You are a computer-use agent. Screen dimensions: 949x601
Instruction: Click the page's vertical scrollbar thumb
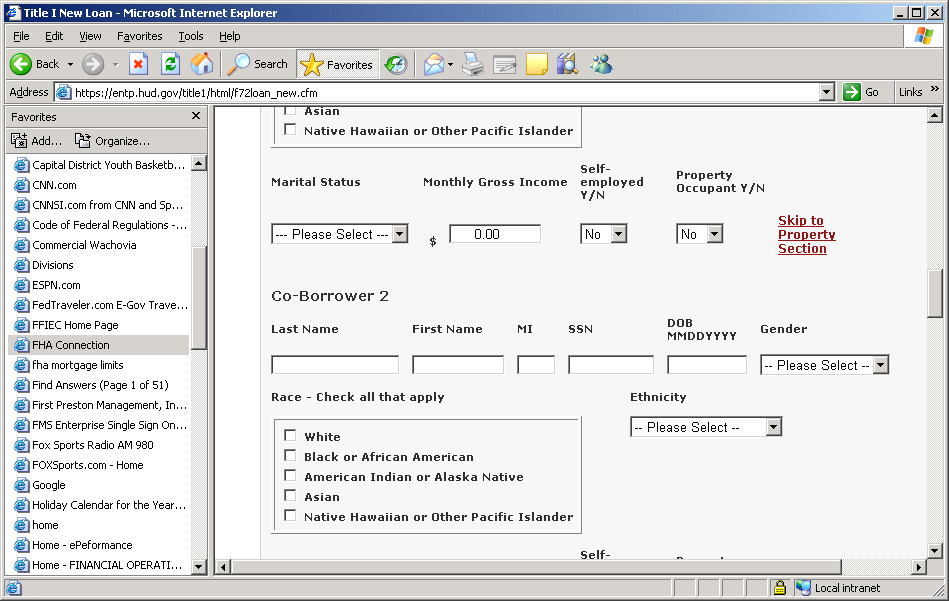[935, 294]
